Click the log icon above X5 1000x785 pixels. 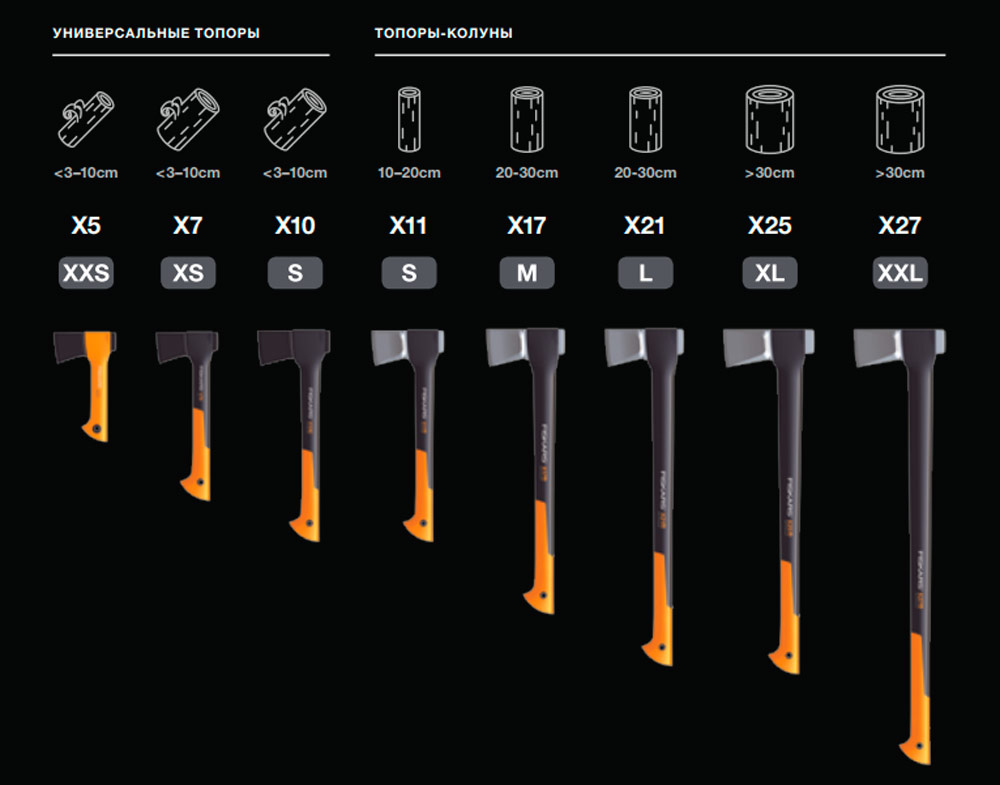84,120
